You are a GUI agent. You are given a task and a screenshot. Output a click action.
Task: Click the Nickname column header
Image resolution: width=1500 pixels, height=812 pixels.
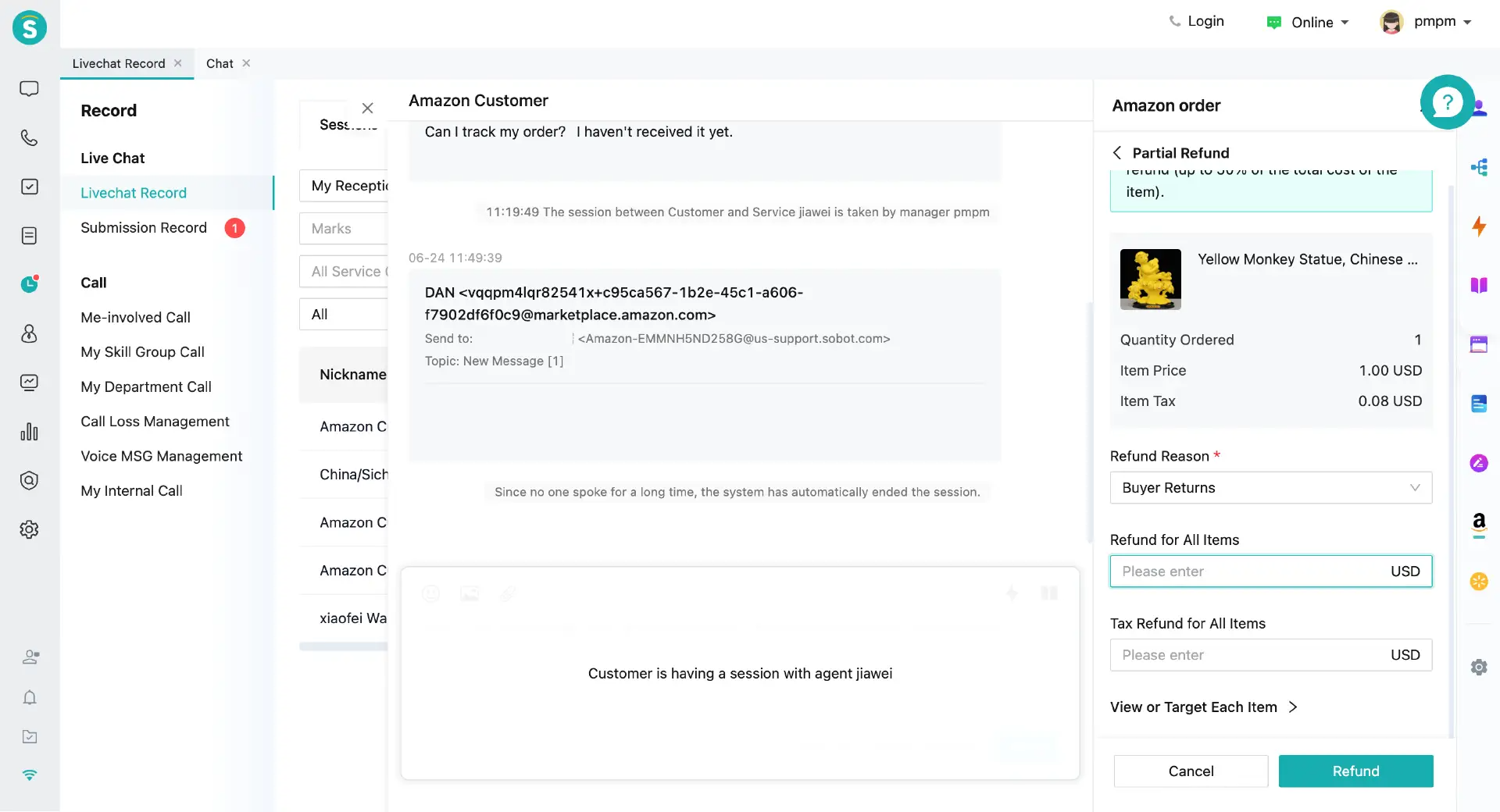pyautogui.click(x=352, y=375)
